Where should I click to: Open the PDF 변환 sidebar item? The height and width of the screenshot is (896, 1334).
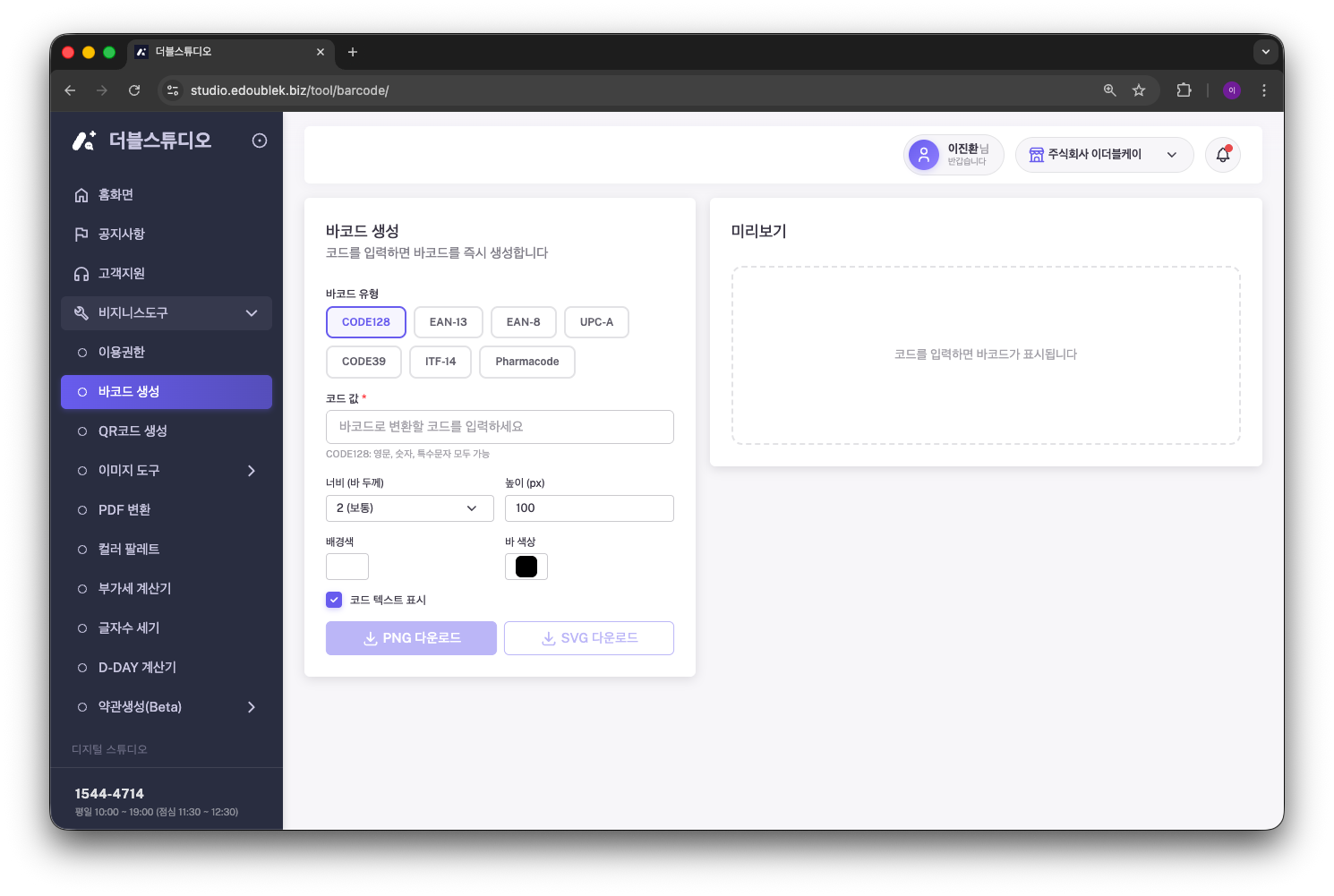[x=167, y=510]
